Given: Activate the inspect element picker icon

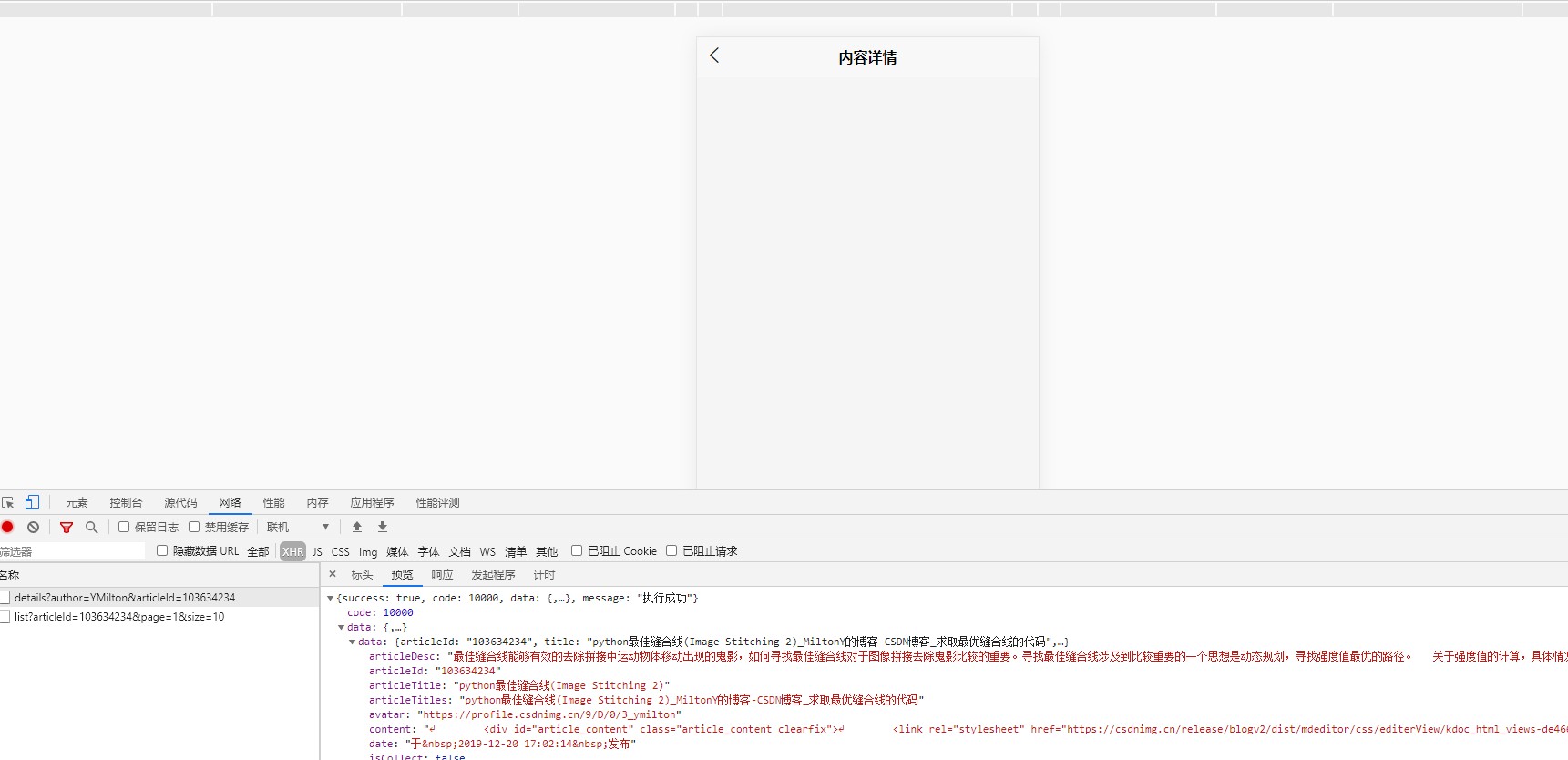Looking at the screenshot, I should pyautogui.click(x=8, y=502).
